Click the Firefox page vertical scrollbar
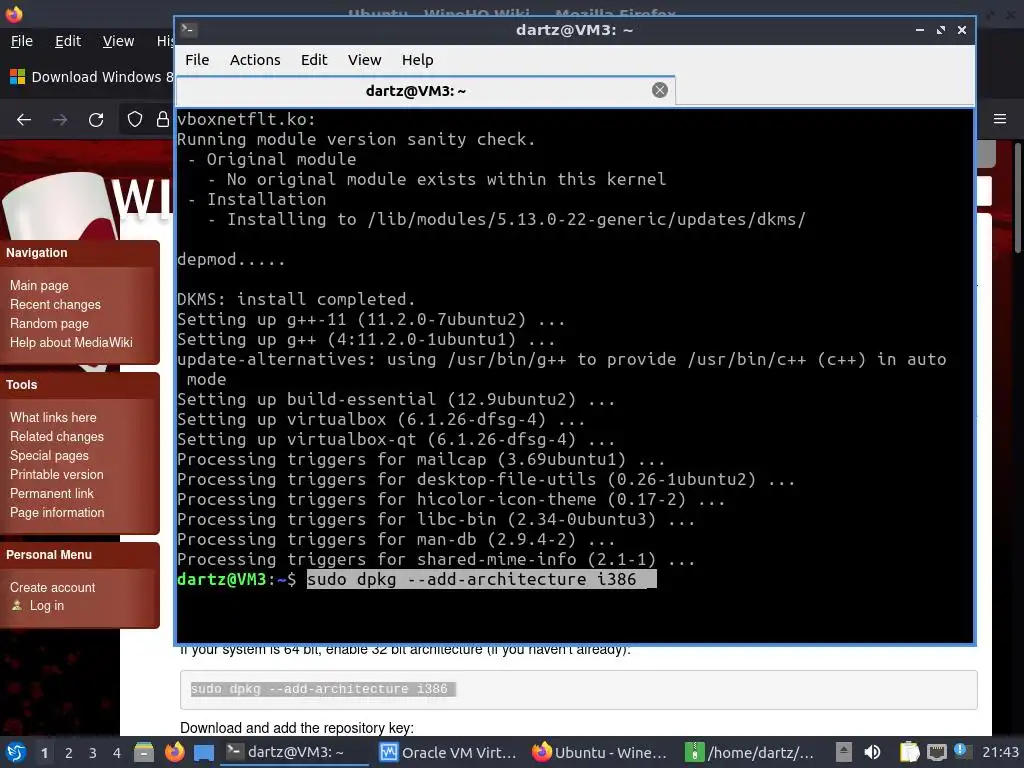This screenshot has height=768, width=1024. 1017,197
